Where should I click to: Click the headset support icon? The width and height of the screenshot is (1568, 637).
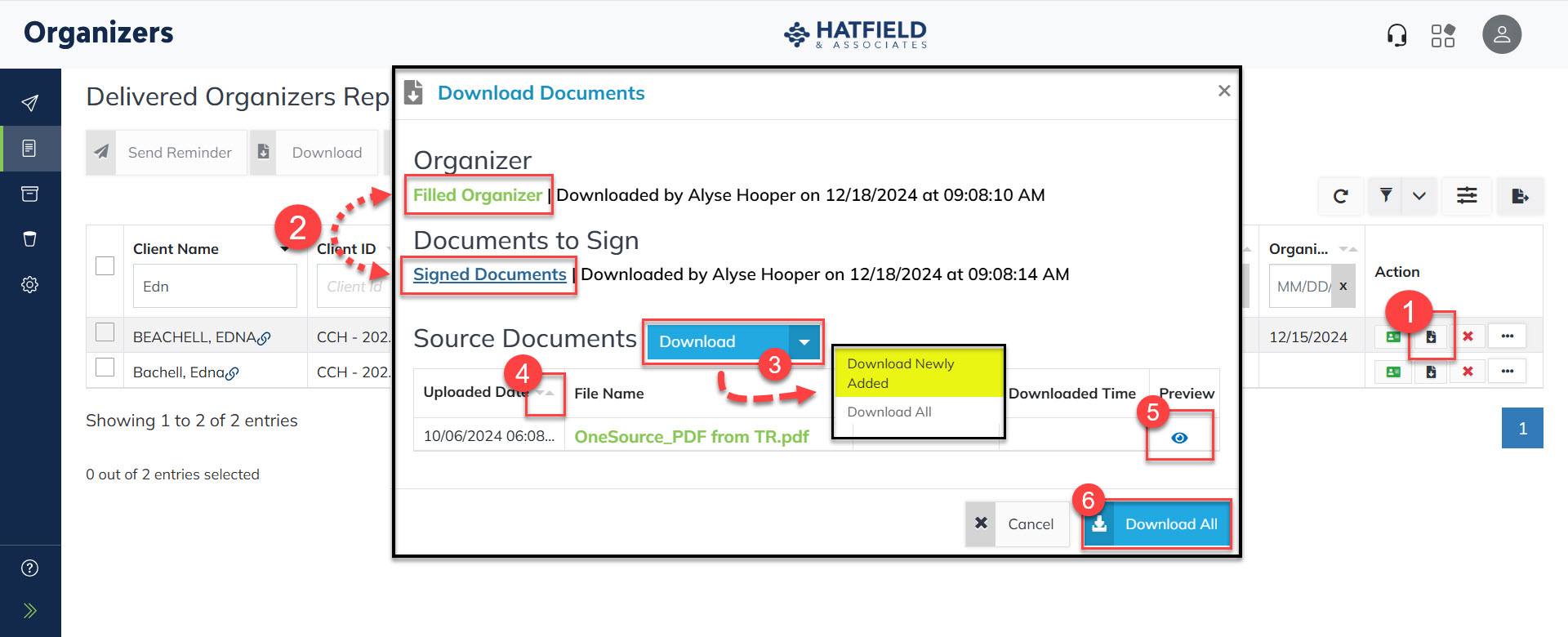(x=1396, y=35)
